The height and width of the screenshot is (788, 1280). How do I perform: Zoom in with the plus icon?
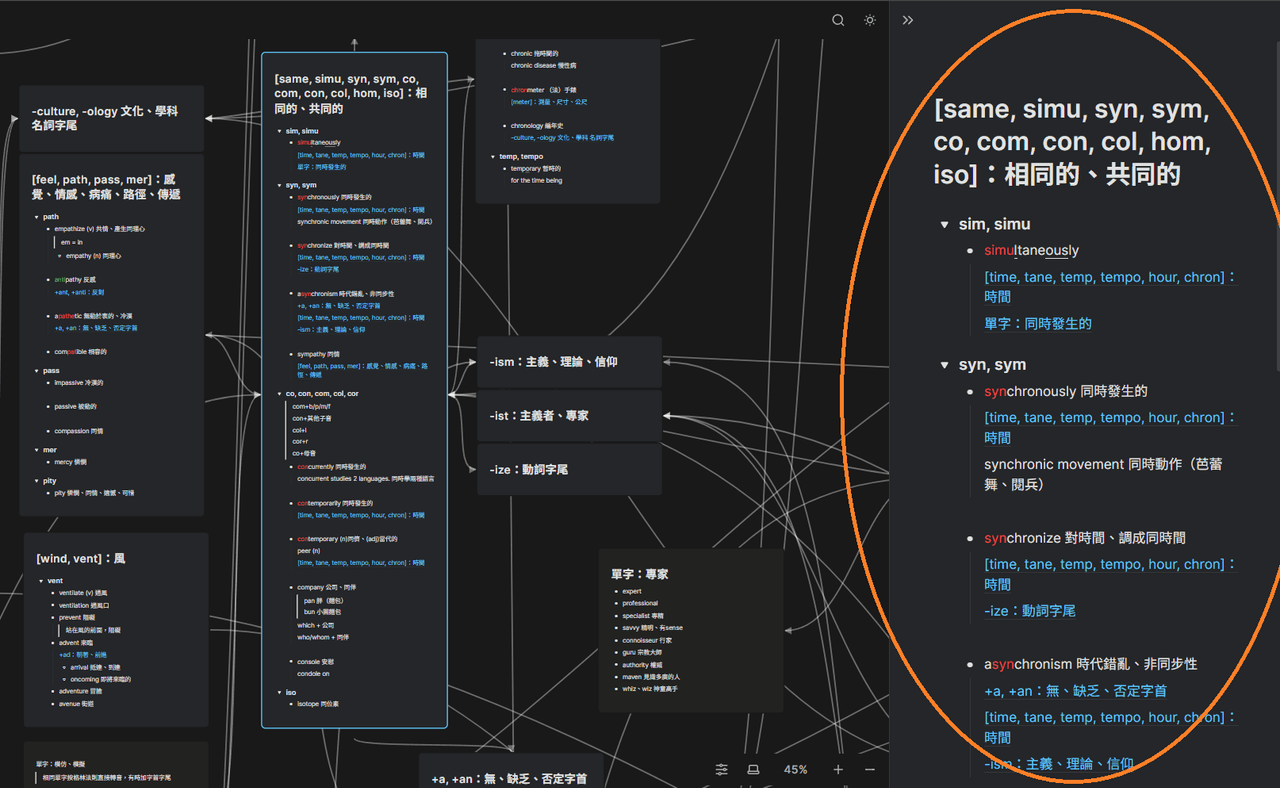838,769
